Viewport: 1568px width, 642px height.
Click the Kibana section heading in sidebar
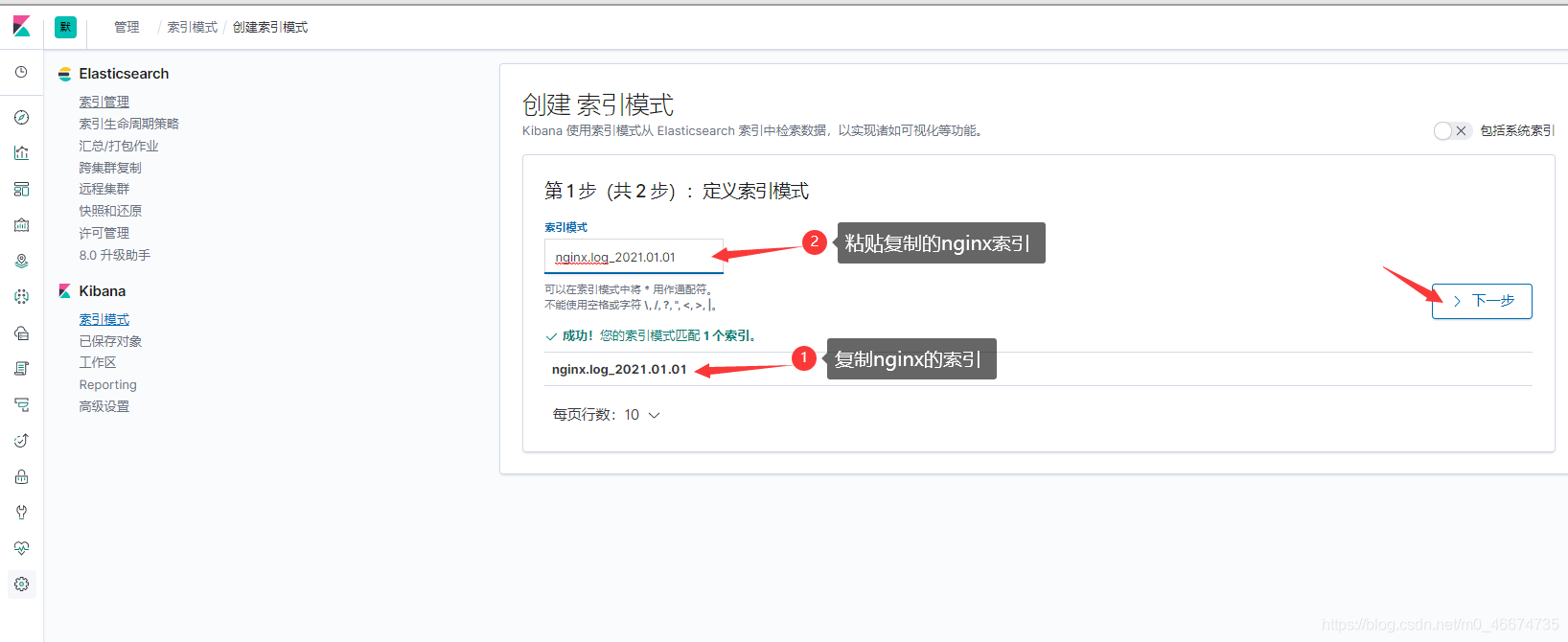pos(103,291)
